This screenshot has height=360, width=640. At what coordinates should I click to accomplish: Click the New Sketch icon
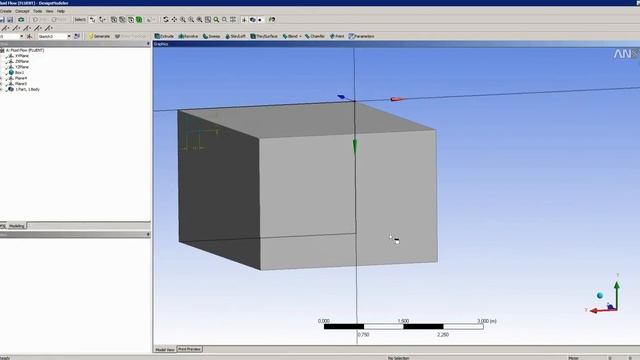click(x=77, y=36)
